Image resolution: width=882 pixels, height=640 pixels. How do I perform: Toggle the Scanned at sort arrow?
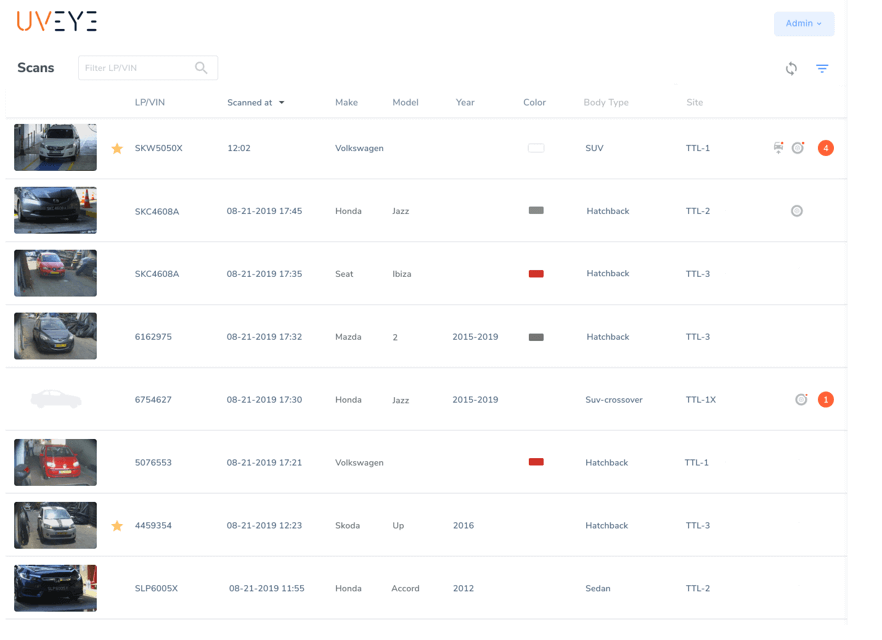[x=282, y=102]
